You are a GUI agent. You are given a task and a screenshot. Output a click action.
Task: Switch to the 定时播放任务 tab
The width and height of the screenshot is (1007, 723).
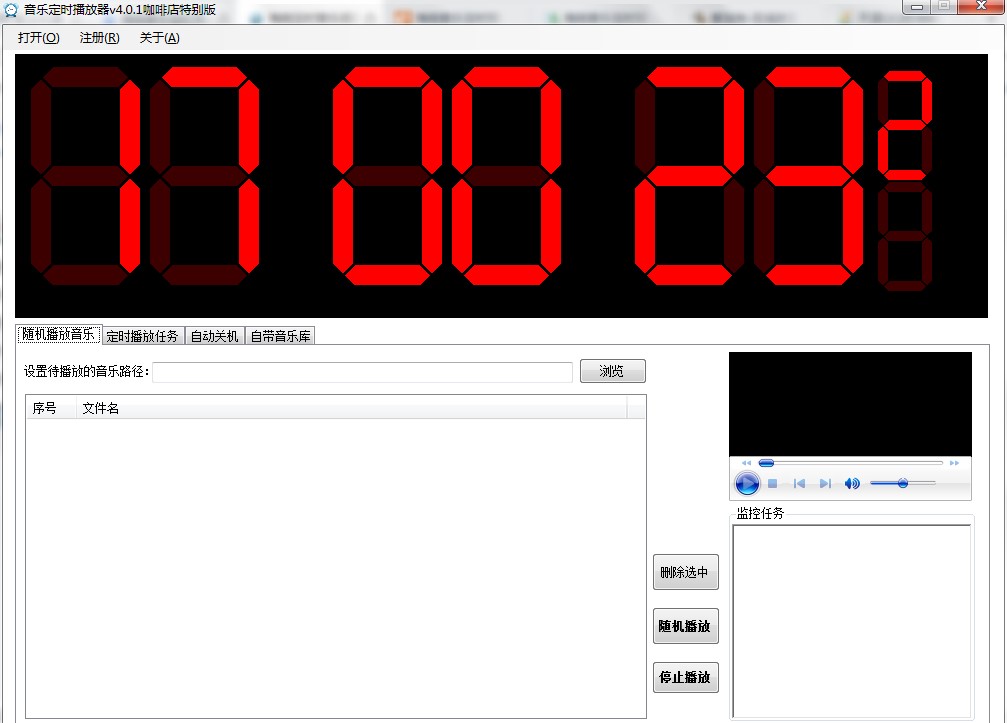tap(143, 336)
